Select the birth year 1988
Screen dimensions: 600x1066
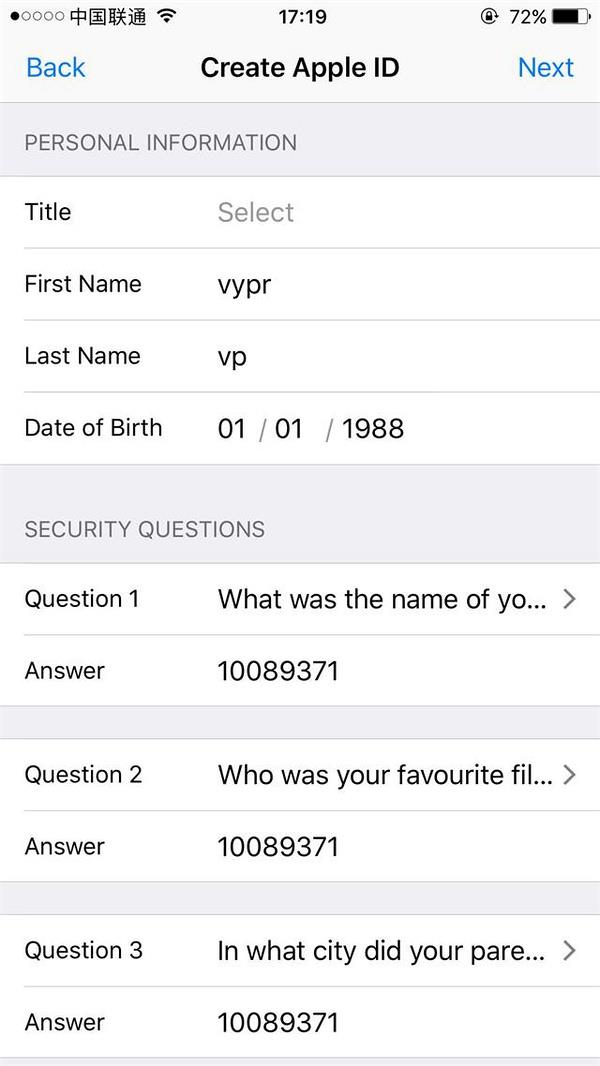(373, 429)
